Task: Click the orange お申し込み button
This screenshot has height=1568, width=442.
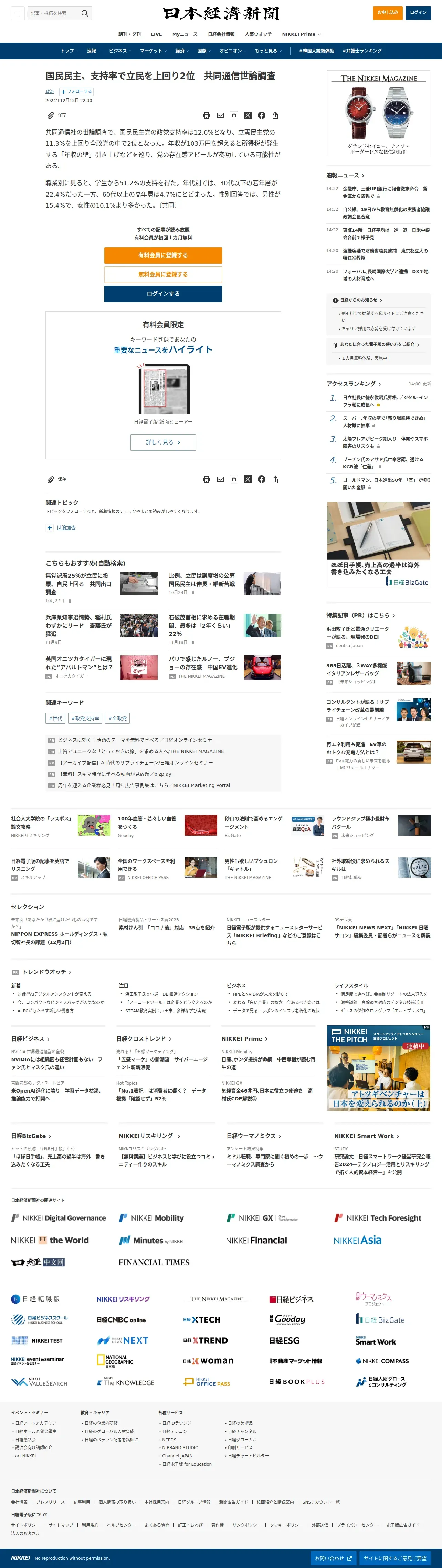Action: 388,13
